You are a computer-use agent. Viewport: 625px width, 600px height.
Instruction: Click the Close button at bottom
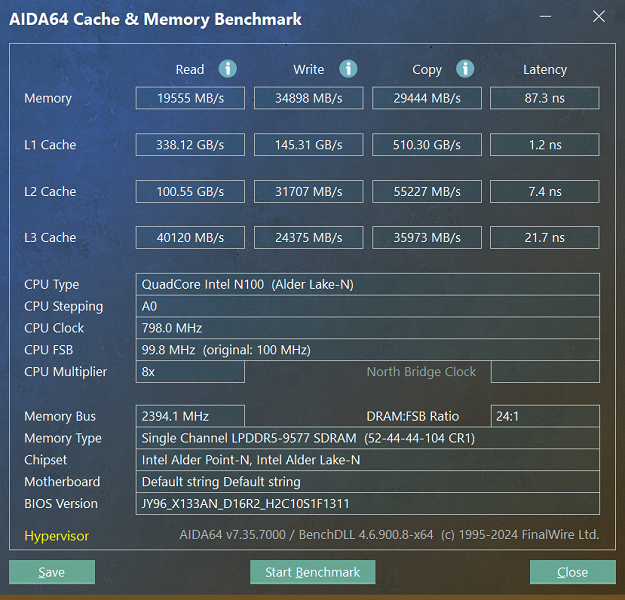pos(572,572)
